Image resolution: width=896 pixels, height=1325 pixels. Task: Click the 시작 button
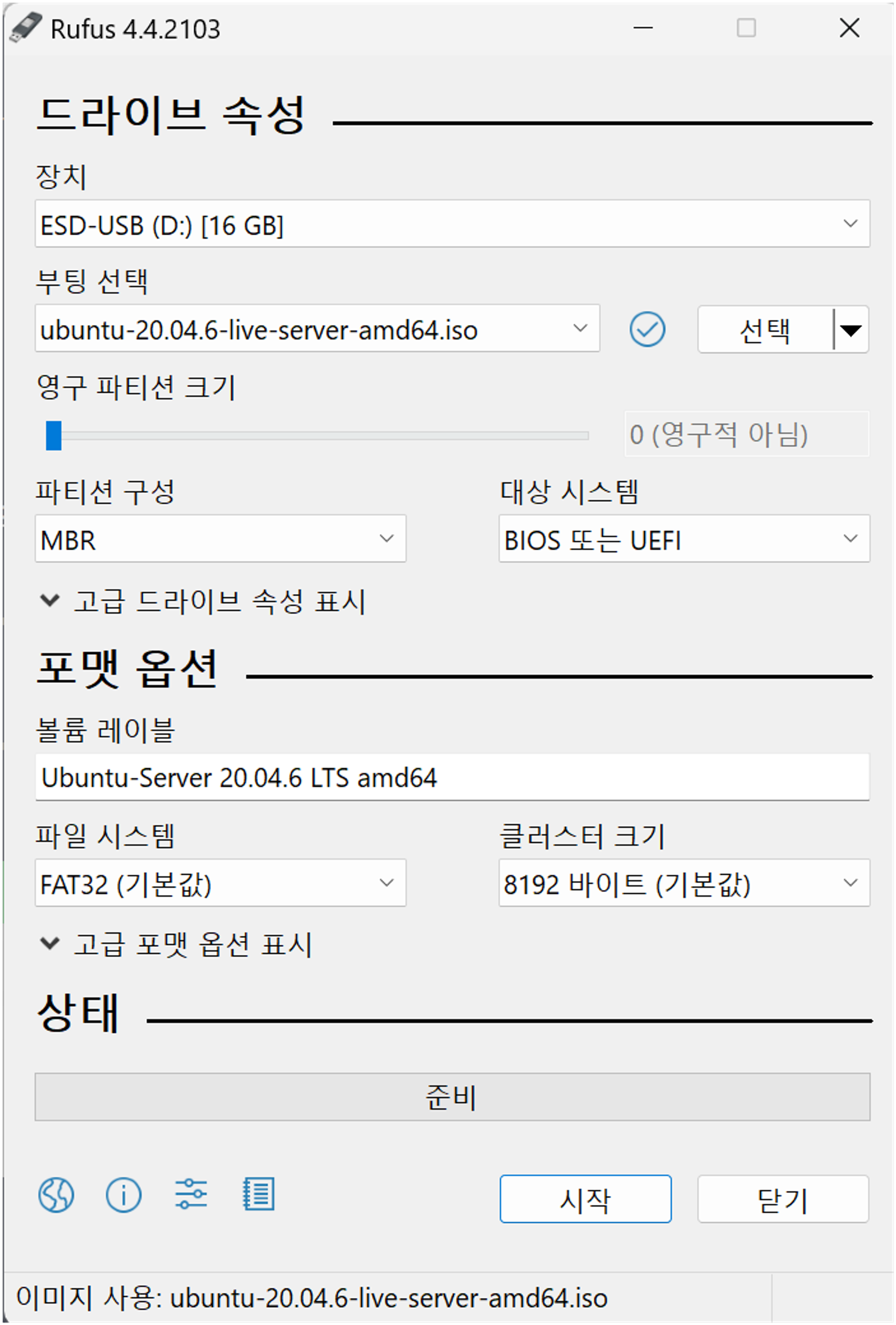[x=586, y=1199]
